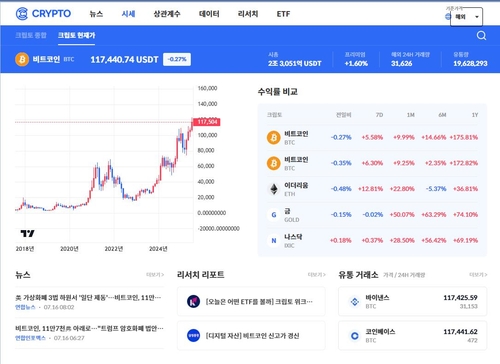Click the icon of the 오늘은 어떤 ETF를 볼까 report
This screenshot has width=500, height=364.
click(193, 301)
